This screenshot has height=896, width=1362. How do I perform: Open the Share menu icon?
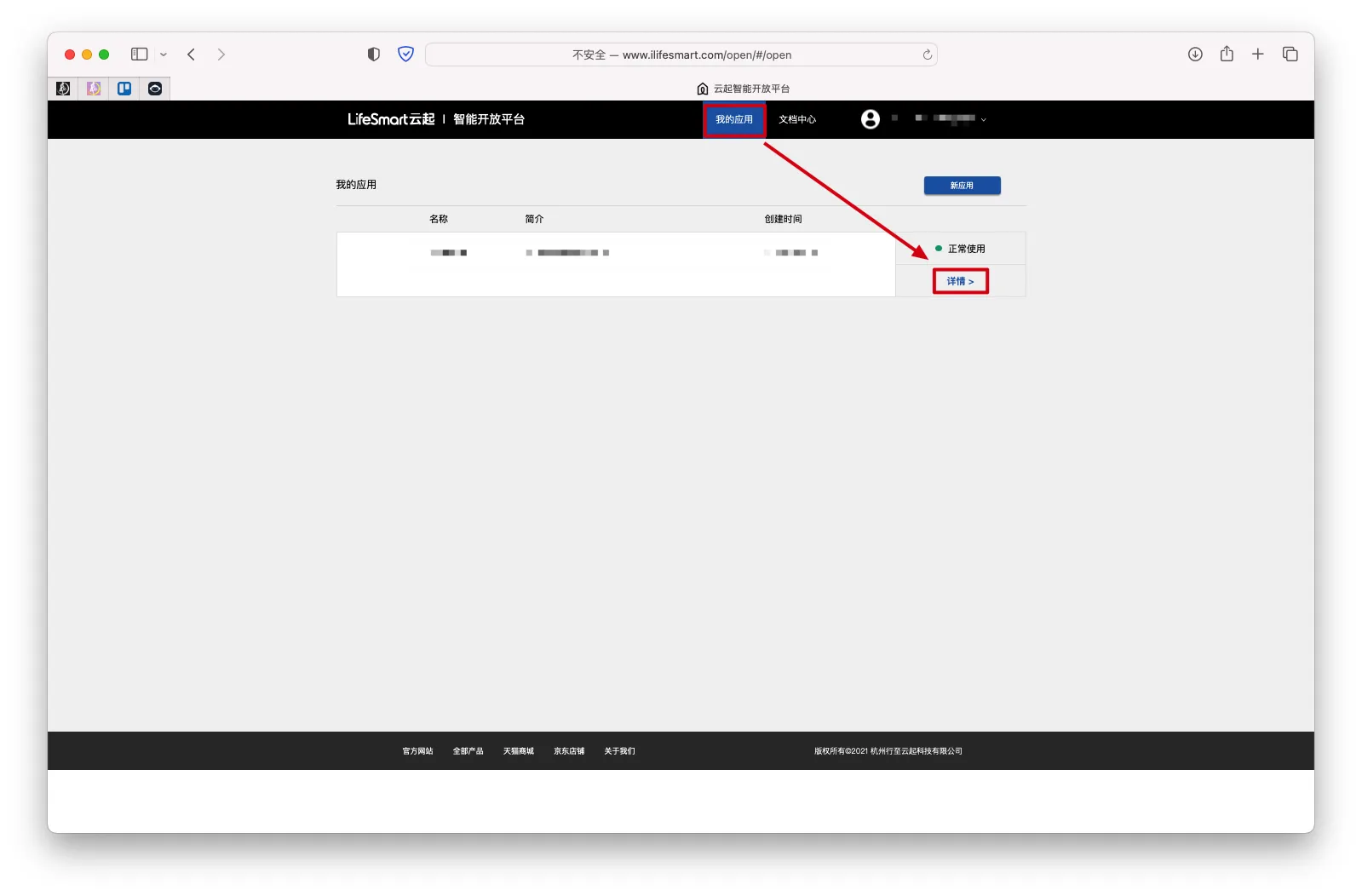pos(1227,55)
